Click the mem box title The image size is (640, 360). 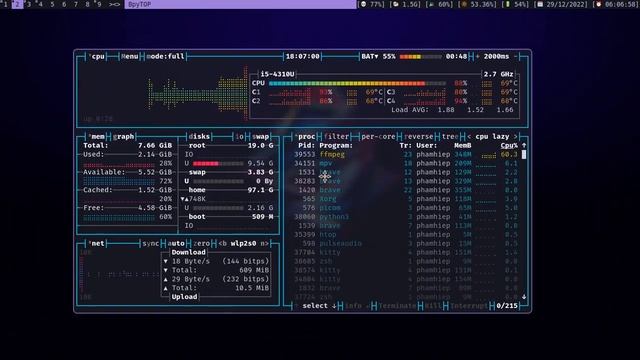[97, 136]
